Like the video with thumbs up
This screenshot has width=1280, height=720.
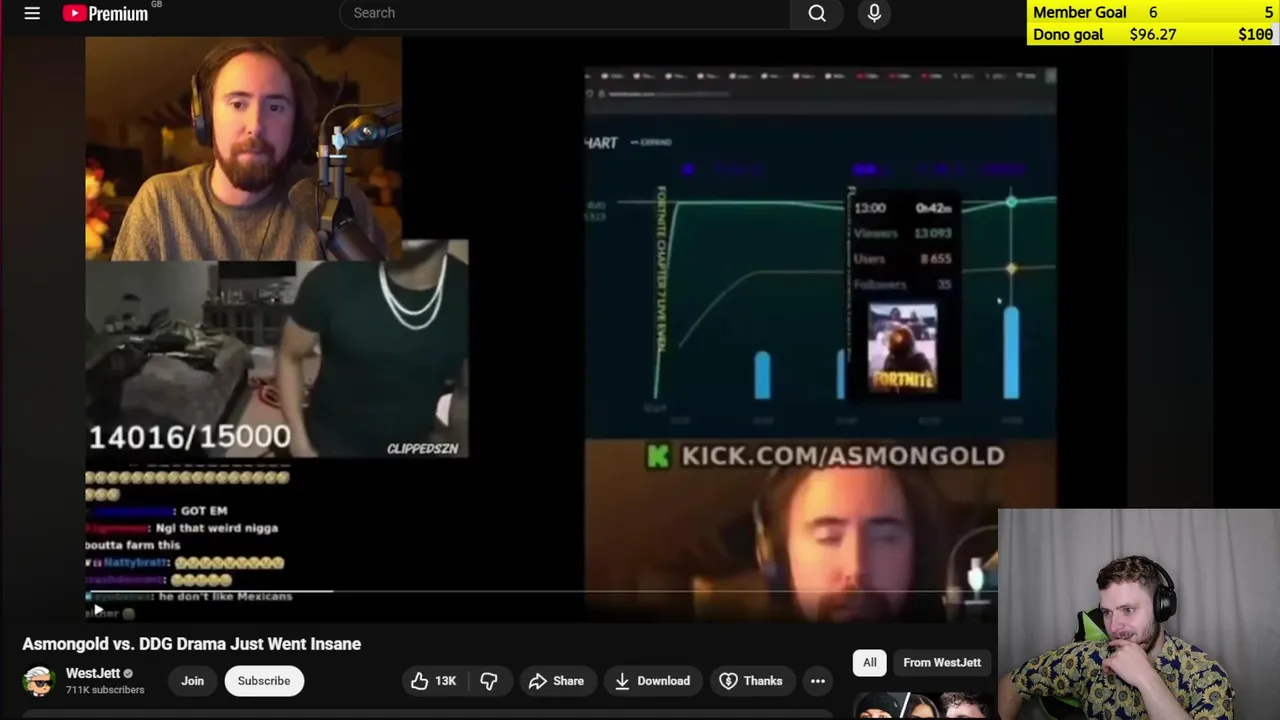tap(433, 681)
